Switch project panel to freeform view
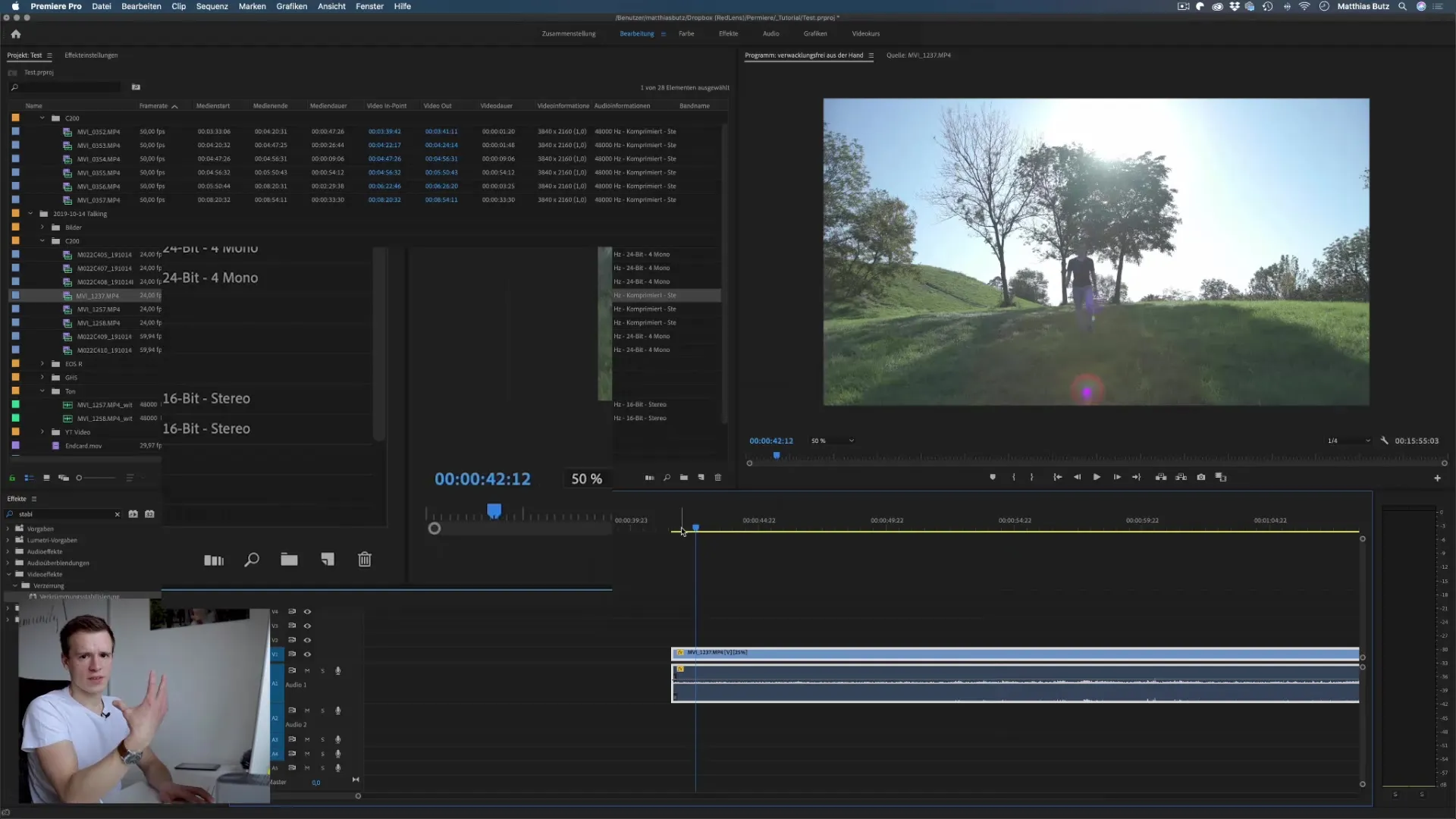This screenshot has height=819, width=1456. click(64, 478)
